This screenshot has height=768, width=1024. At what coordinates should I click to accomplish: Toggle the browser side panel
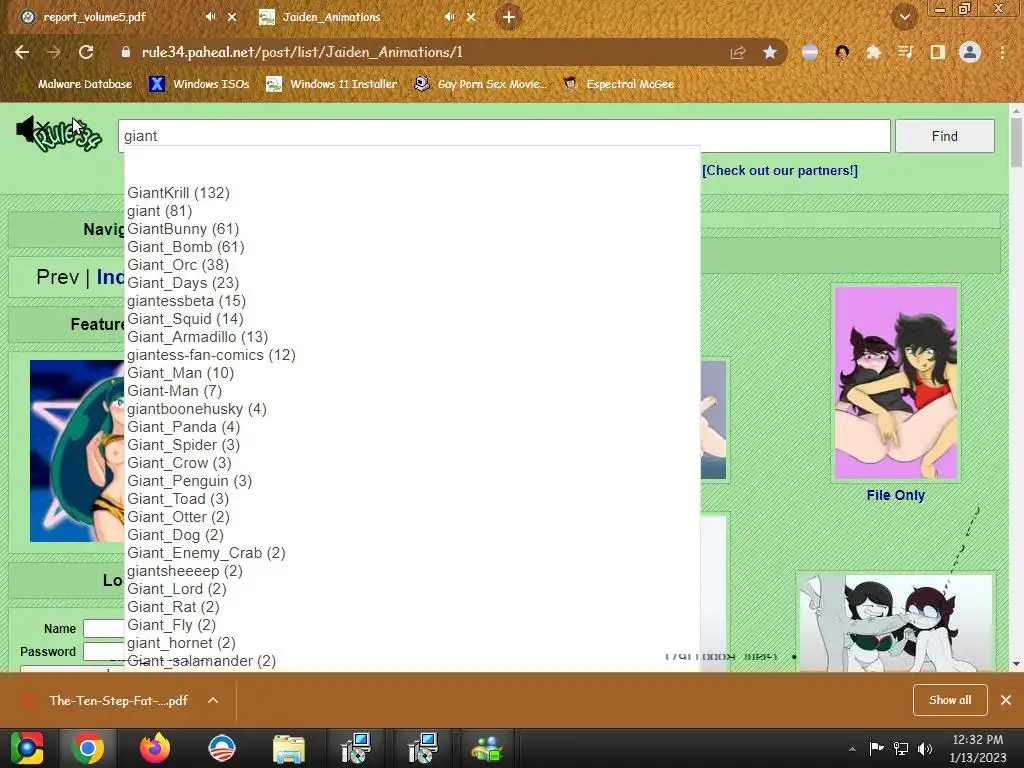[938, 52]
